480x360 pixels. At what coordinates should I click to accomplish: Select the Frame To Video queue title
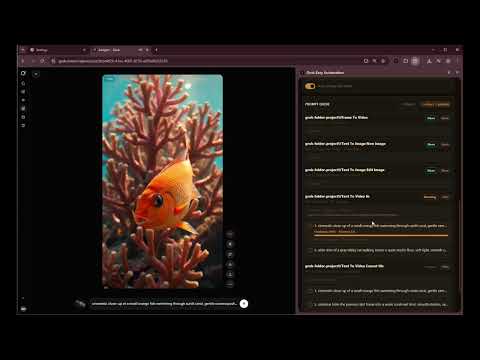336,117
